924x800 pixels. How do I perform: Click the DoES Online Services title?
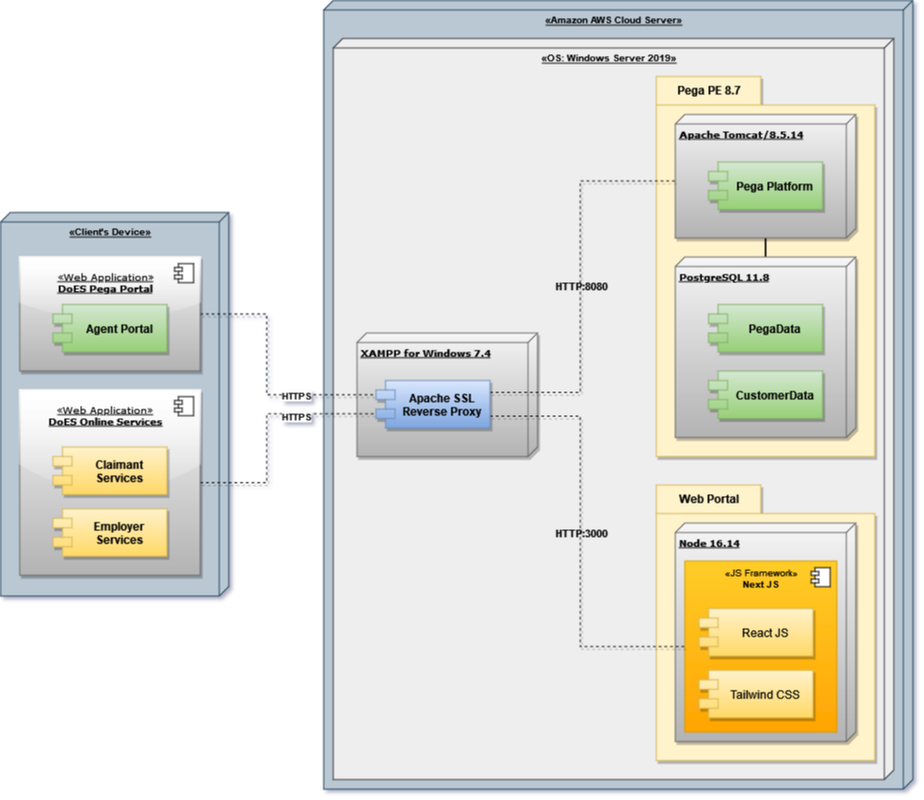click(105, 422)
